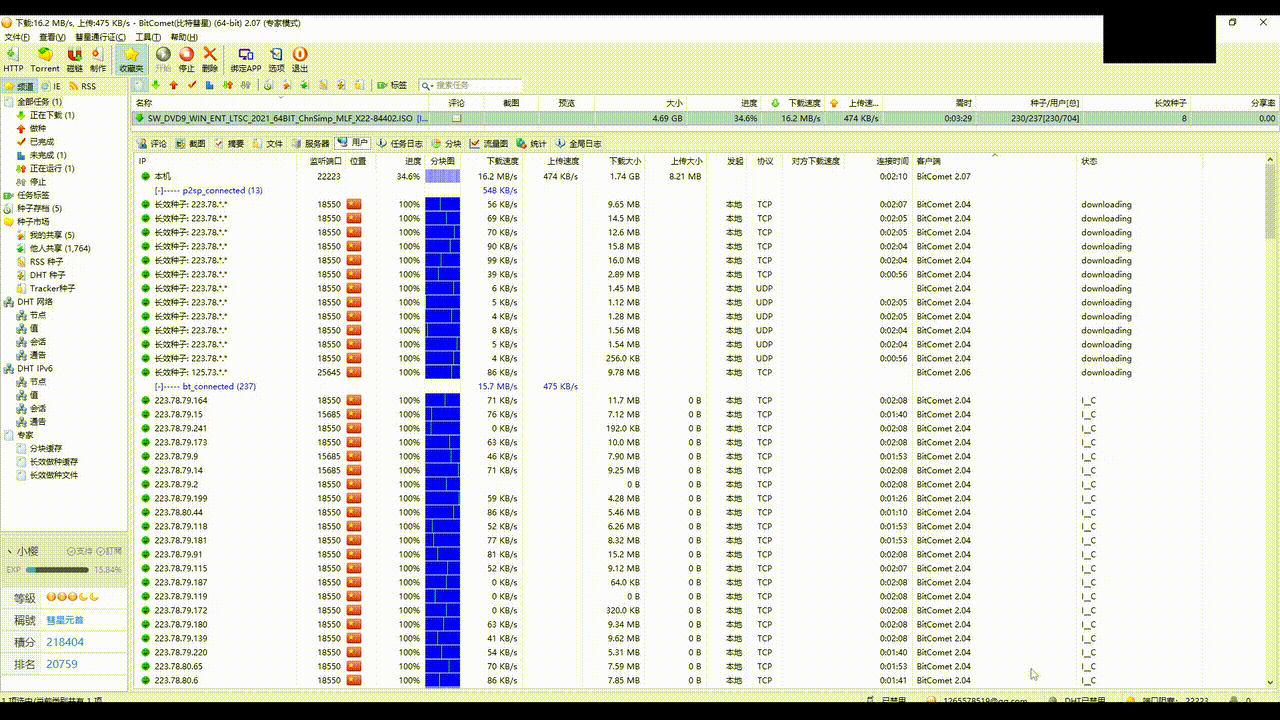The image size is (1280, 720).
Task: Open the 统计 detail tab
Action: tap(531, 144)
